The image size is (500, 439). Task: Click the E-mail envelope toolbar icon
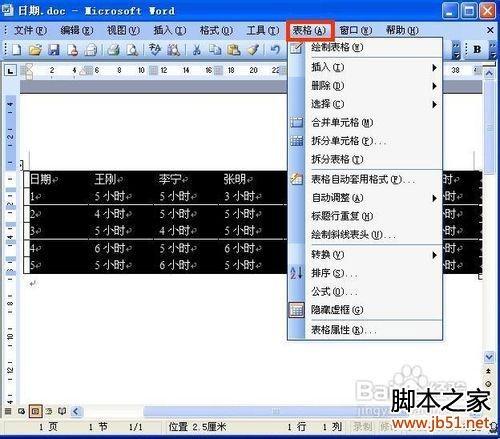point(90,50)
